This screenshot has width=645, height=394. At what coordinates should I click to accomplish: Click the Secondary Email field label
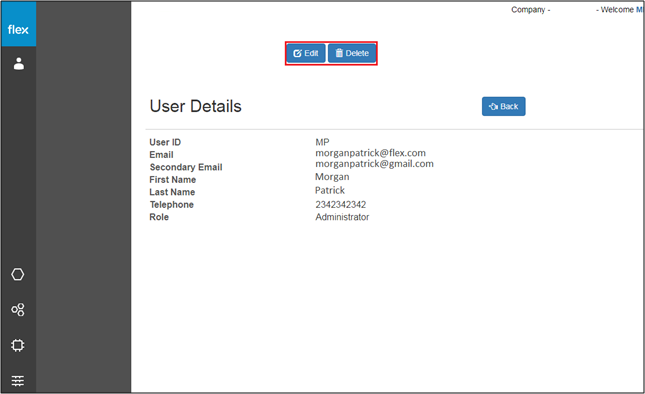click(x=186, y=167)
